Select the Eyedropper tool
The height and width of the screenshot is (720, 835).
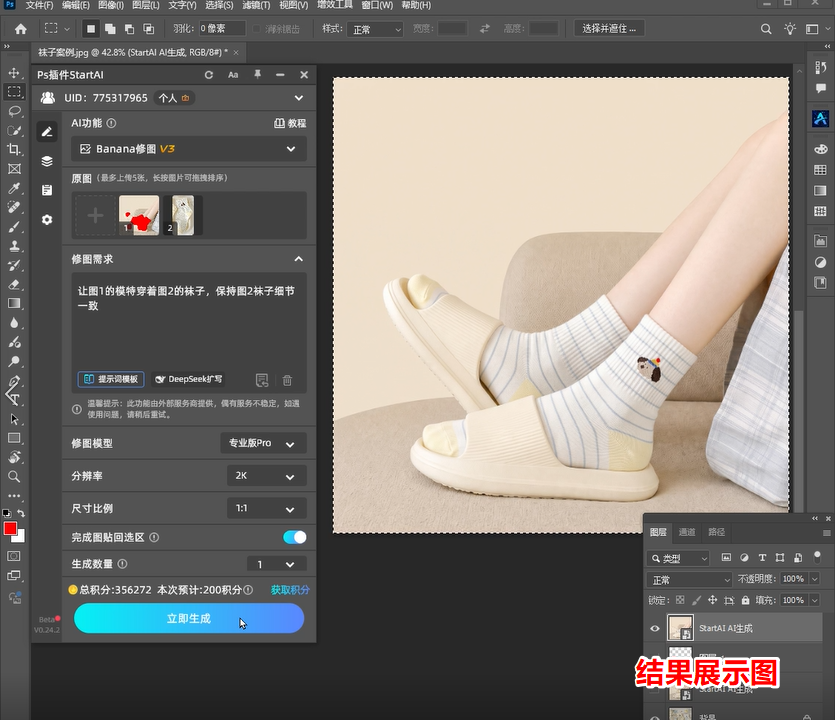(x=14, y=187)
